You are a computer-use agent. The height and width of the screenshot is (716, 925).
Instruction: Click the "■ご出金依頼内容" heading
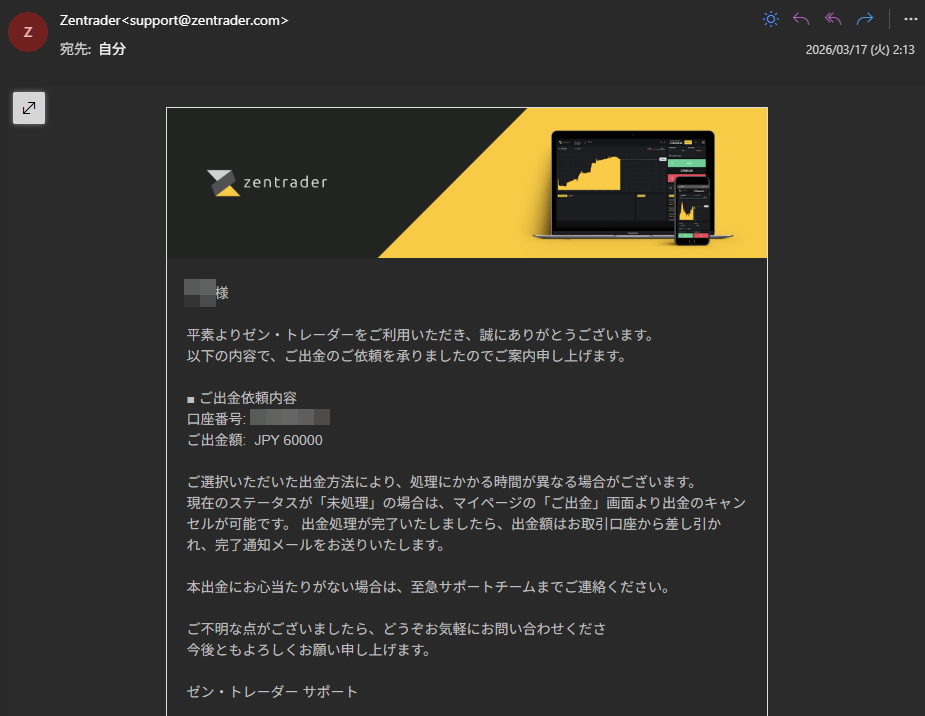(x=241, y=397)
